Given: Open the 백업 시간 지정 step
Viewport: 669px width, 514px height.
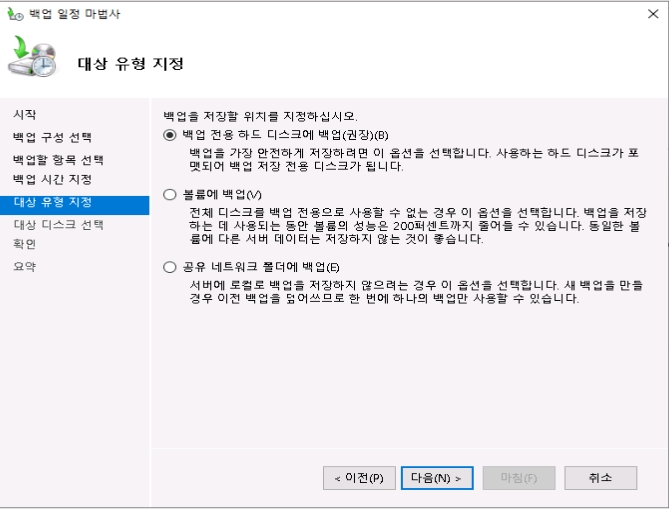Looking at the screenshot, I should (x=52, y=180).
